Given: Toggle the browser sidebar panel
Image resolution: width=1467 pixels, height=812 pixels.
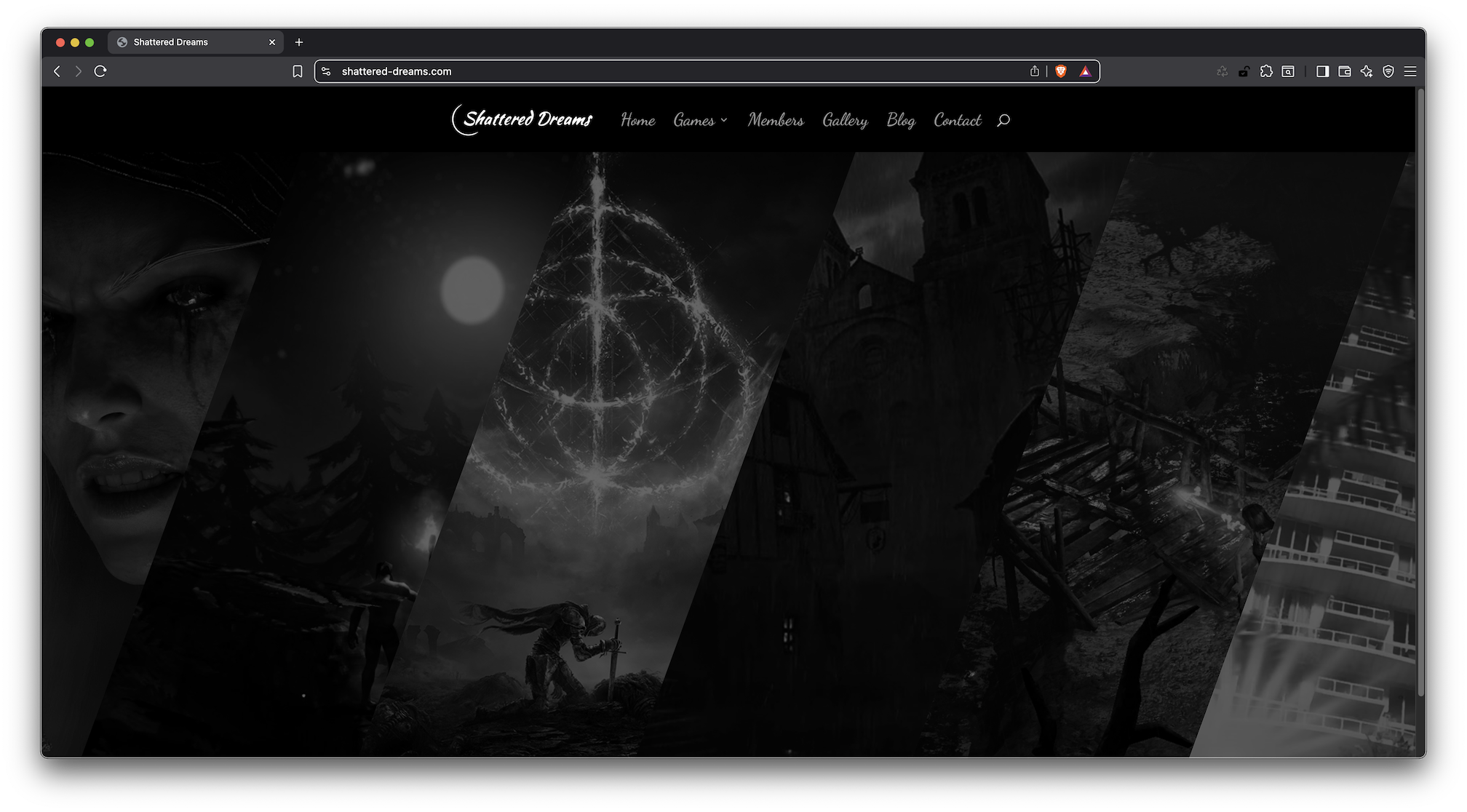Looking at the screenshot, I should point(1322,71).
